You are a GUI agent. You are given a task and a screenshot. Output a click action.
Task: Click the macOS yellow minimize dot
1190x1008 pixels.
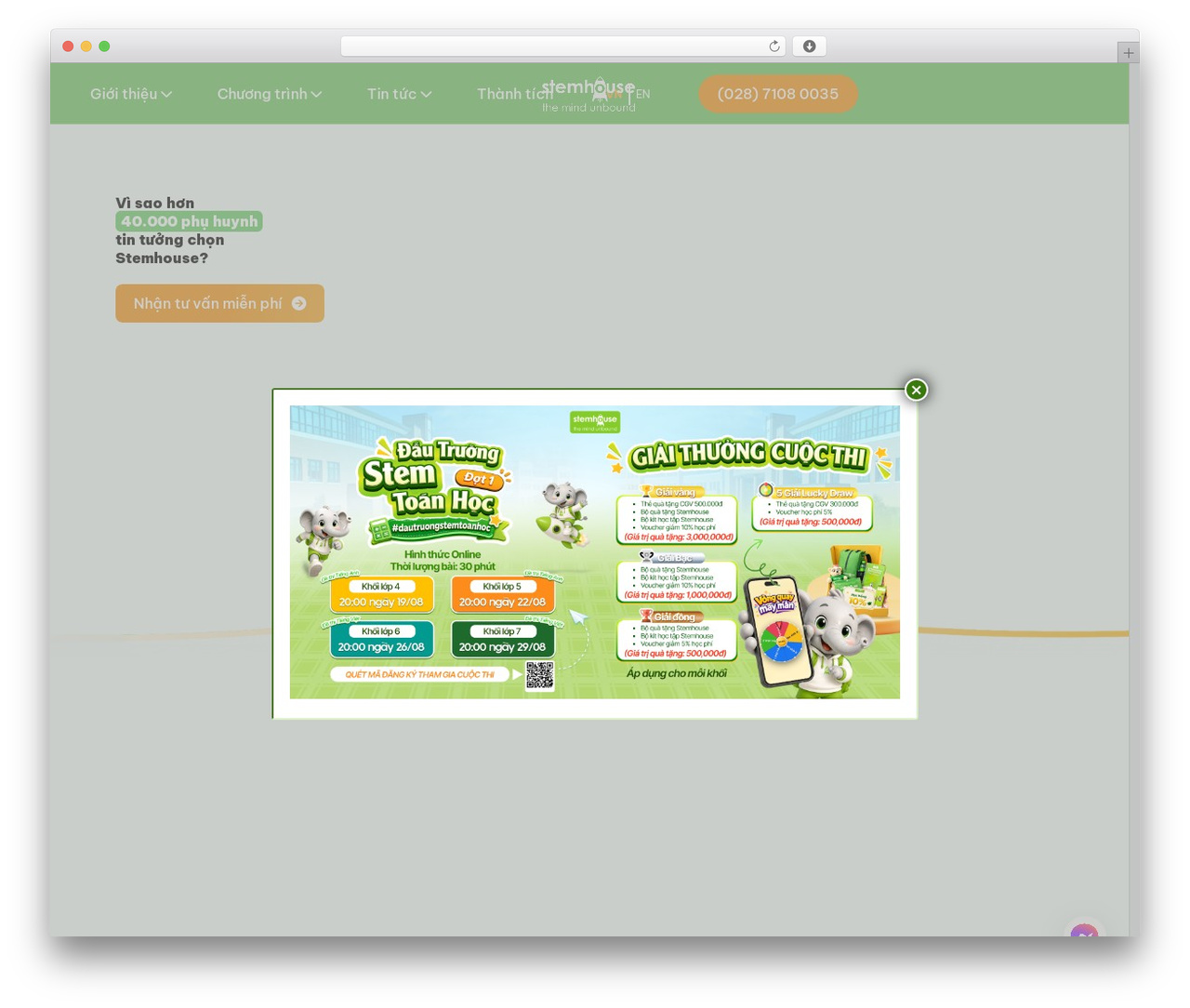pos(86,46)
